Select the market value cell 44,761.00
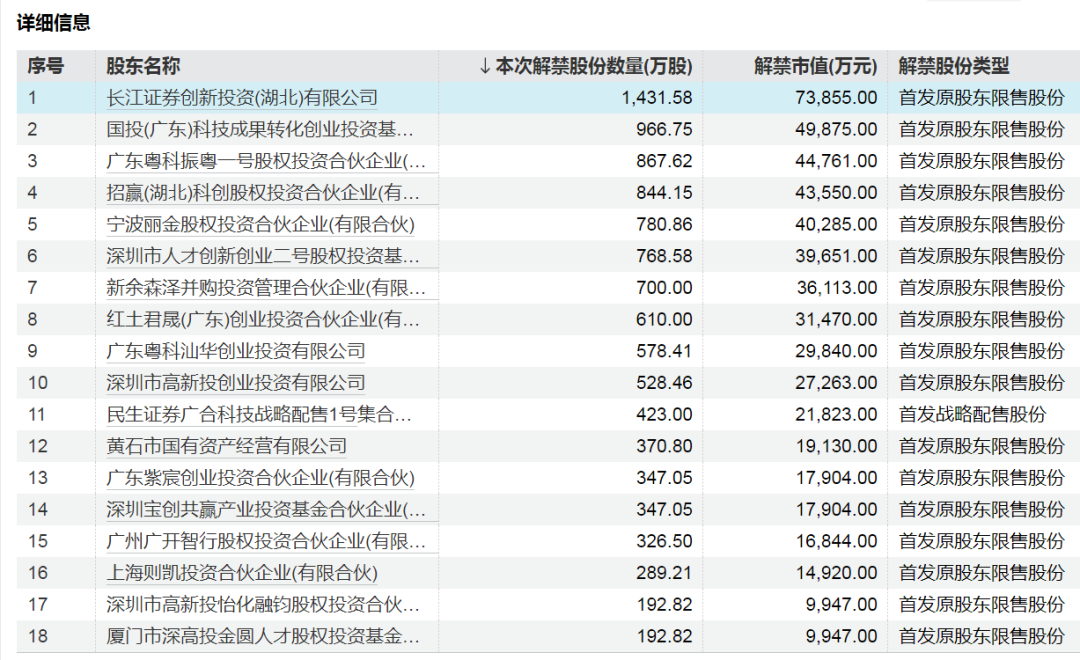Screen dimensions: 1080x660 (836, 161)
